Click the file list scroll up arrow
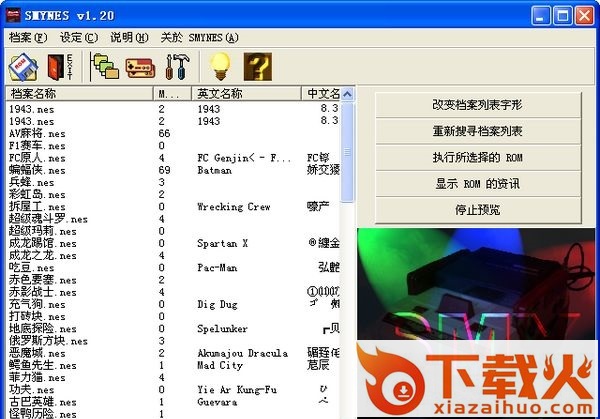600x419 pixels. pyautogui.click(x=347, y=94)
